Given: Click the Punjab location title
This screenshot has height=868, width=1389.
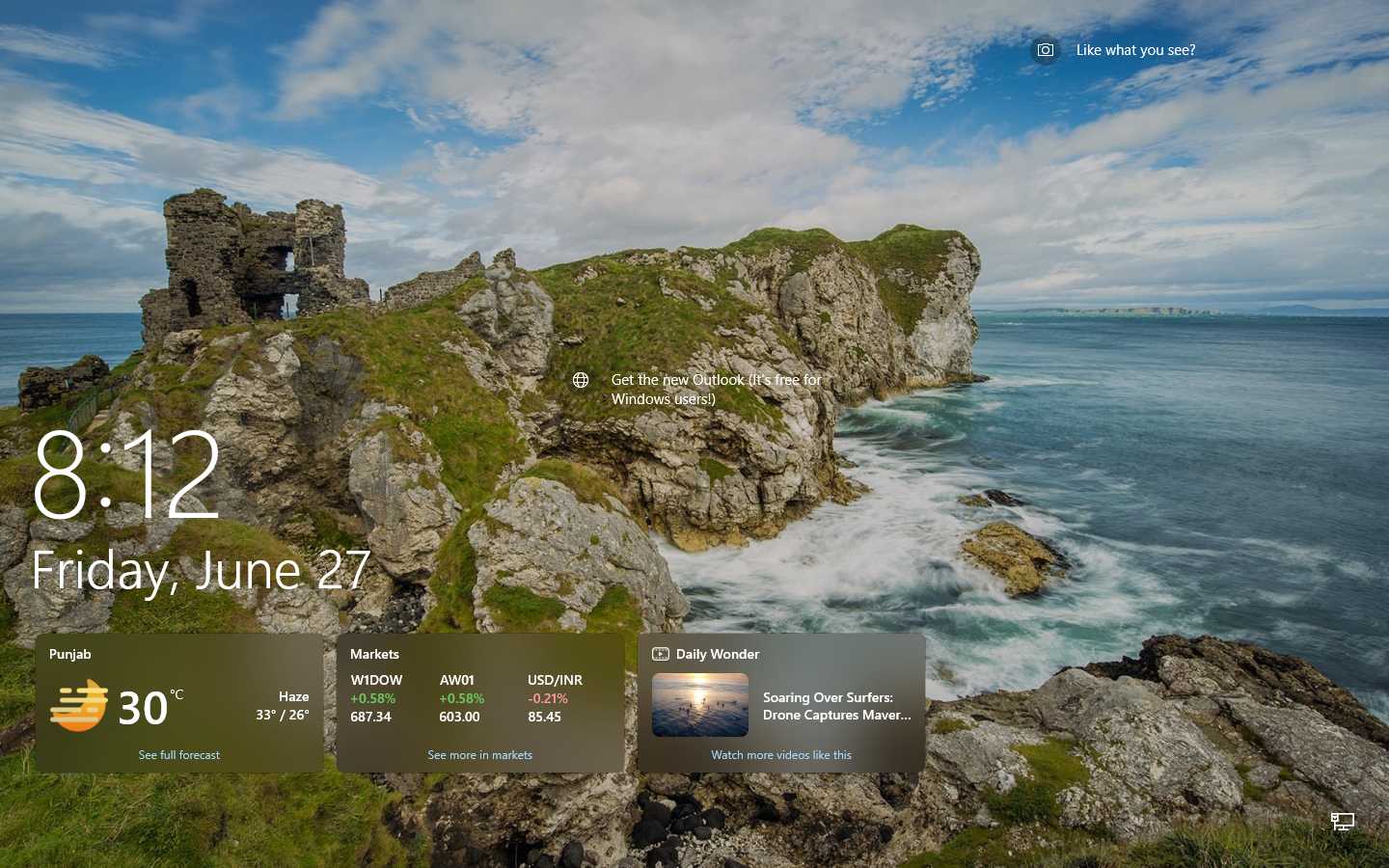Looking at the screenshot, I should (x=70, y=654).
